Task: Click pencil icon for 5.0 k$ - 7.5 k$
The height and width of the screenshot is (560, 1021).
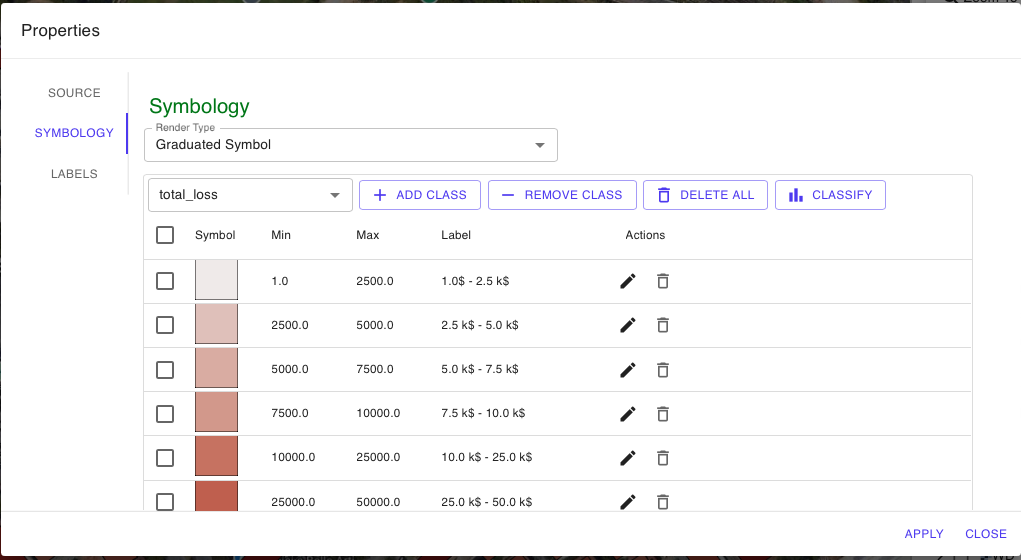Action: point(628,369)
